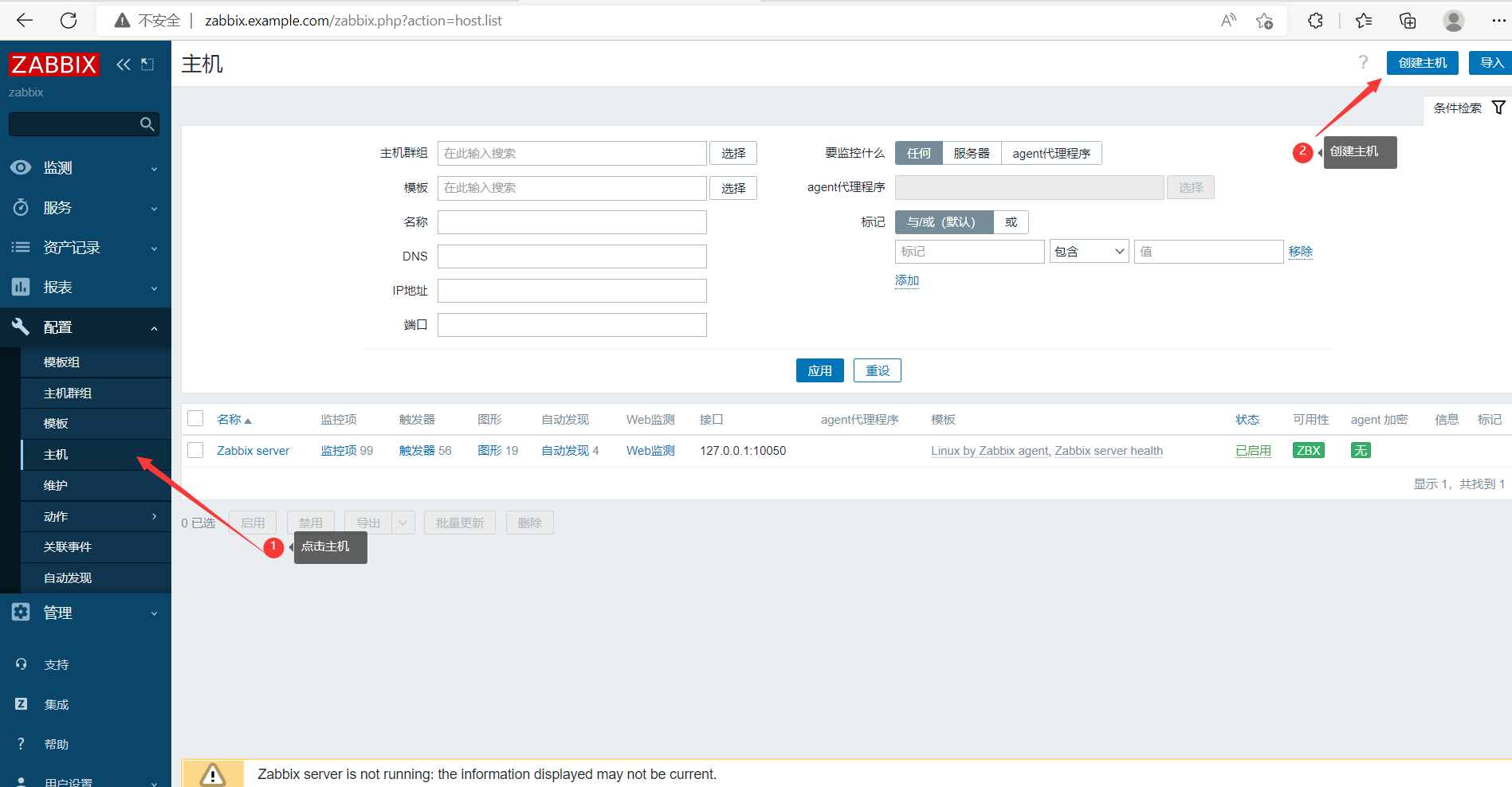Expand the 监测 menu section
Image resolution: width=1512 pixels, height=787 pixels.
click(x=85, y=168)
